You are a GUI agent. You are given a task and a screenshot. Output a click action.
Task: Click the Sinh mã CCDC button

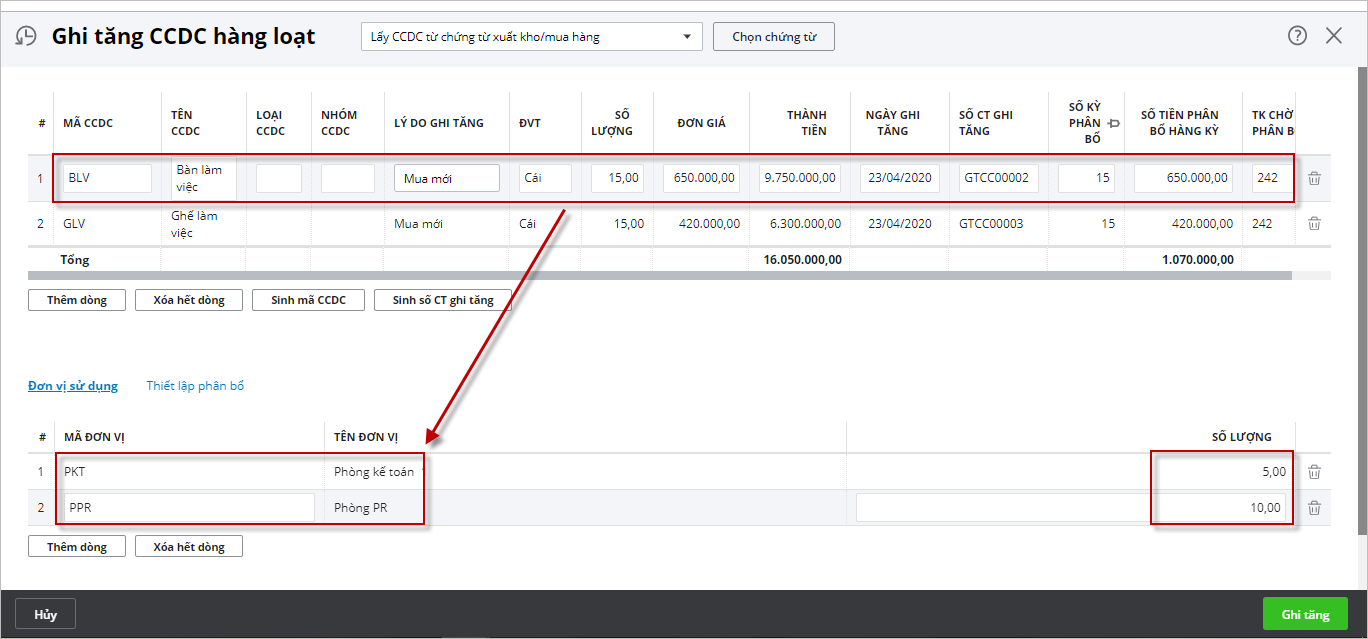[x=308, y=300]
